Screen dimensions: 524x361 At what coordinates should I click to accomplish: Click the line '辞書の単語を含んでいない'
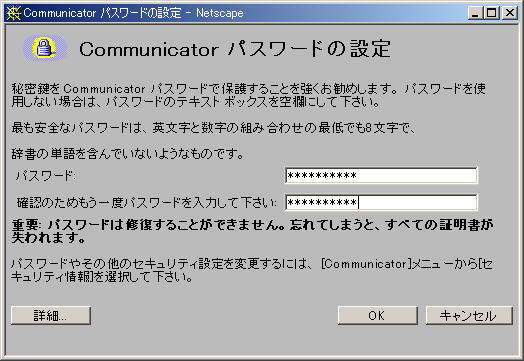click(x=127, y=154)
